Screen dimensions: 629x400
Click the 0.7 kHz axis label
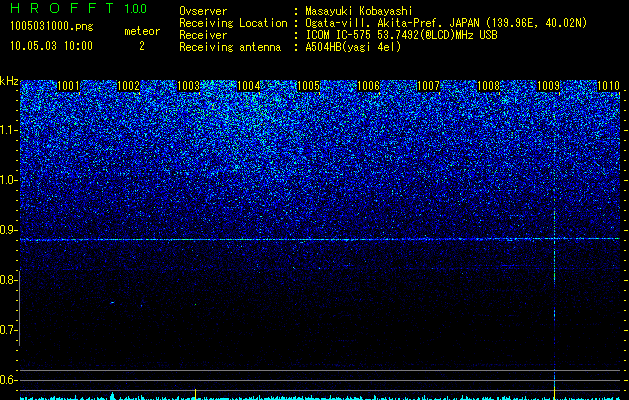[x=9, y=330]
